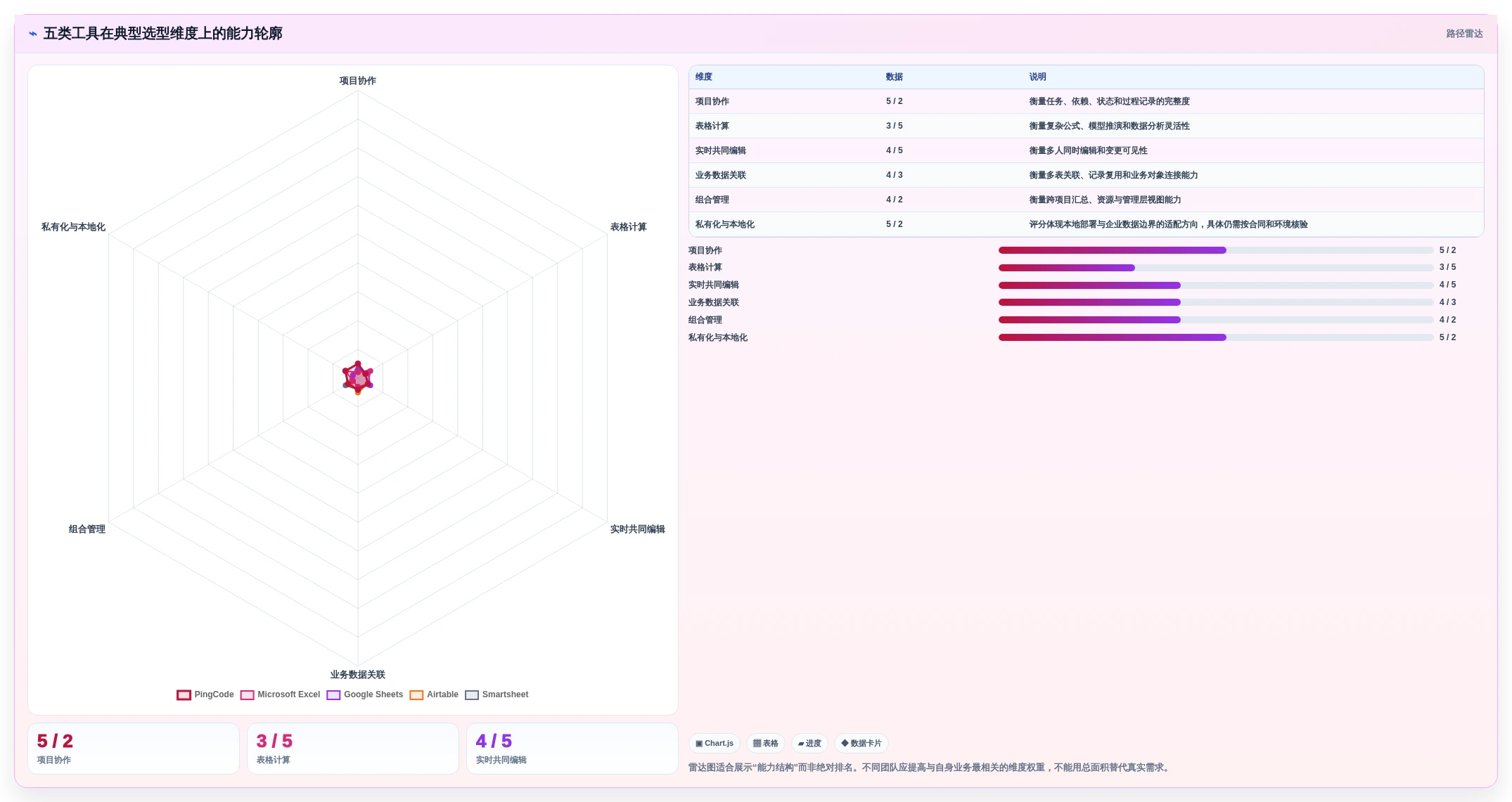Toggle Smartsheet legend swatch
Screen dimensions: 1512x802
pos(472,695)
